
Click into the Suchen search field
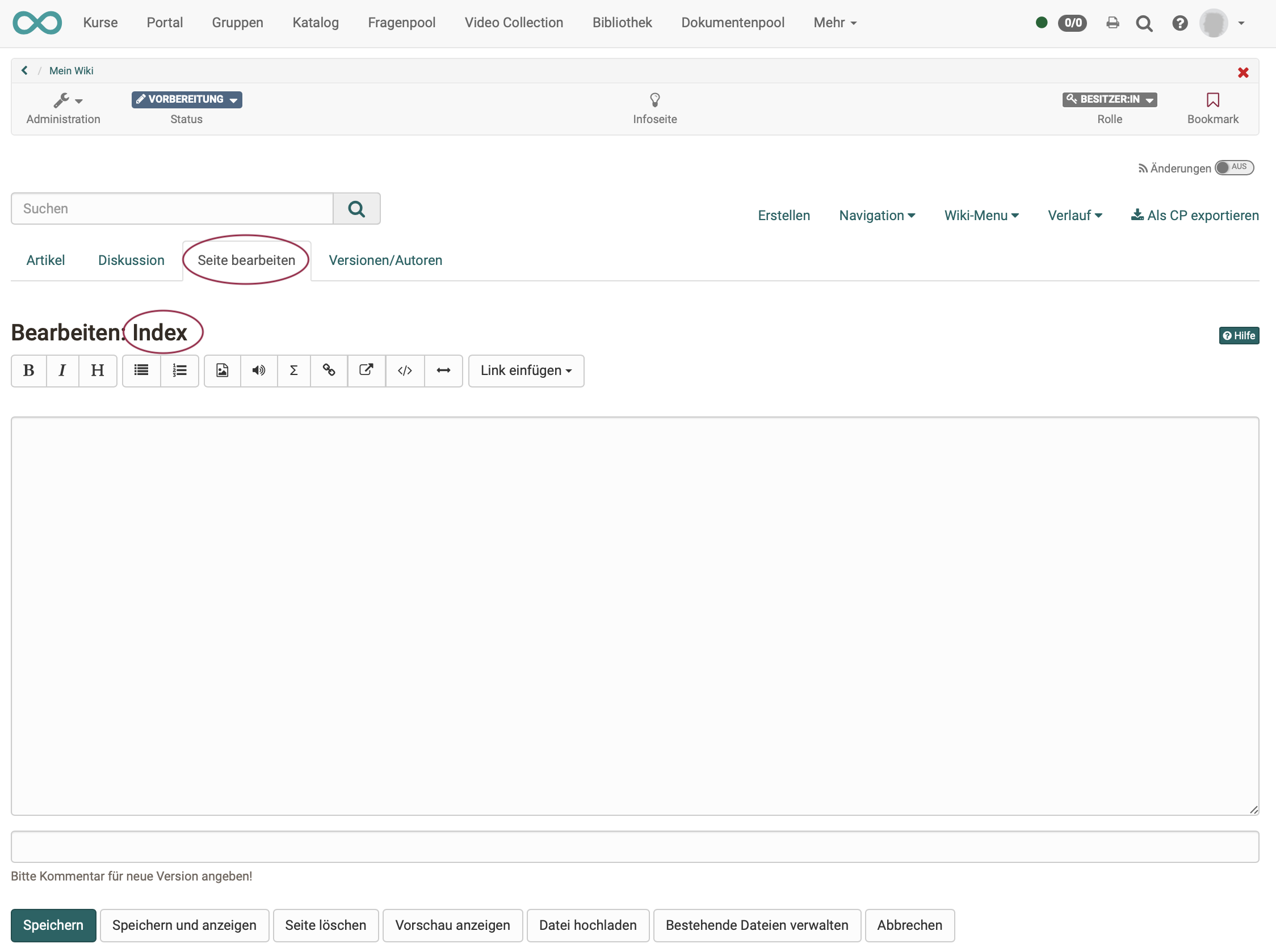(172, 208)
